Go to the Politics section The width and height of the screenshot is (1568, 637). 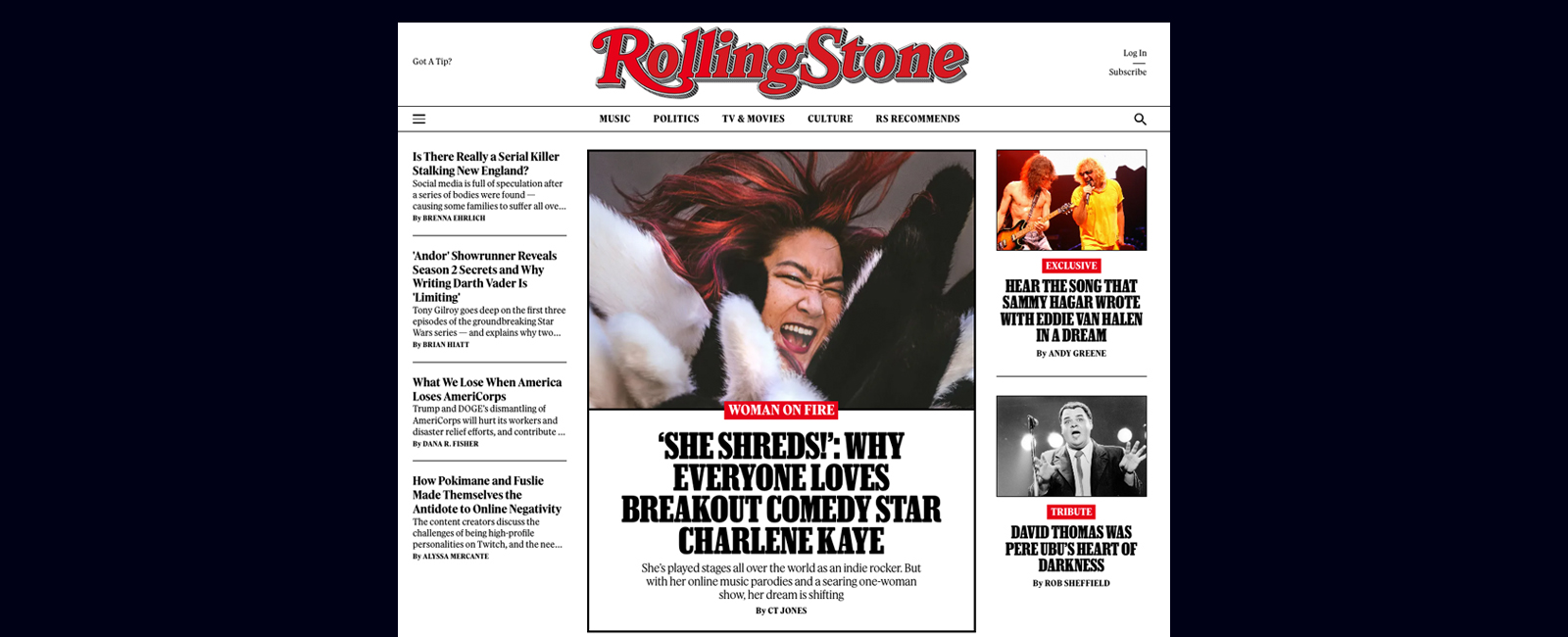[676, 119]
